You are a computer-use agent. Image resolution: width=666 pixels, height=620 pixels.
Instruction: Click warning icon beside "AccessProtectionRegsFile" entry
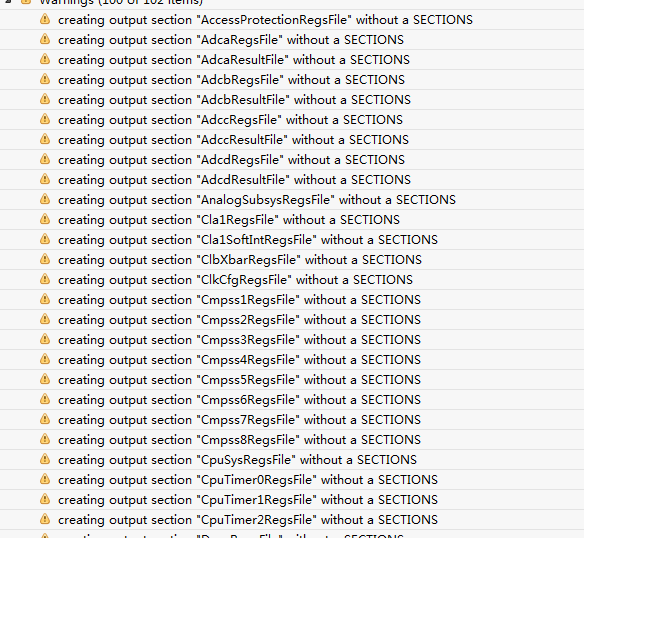[44, 20]
